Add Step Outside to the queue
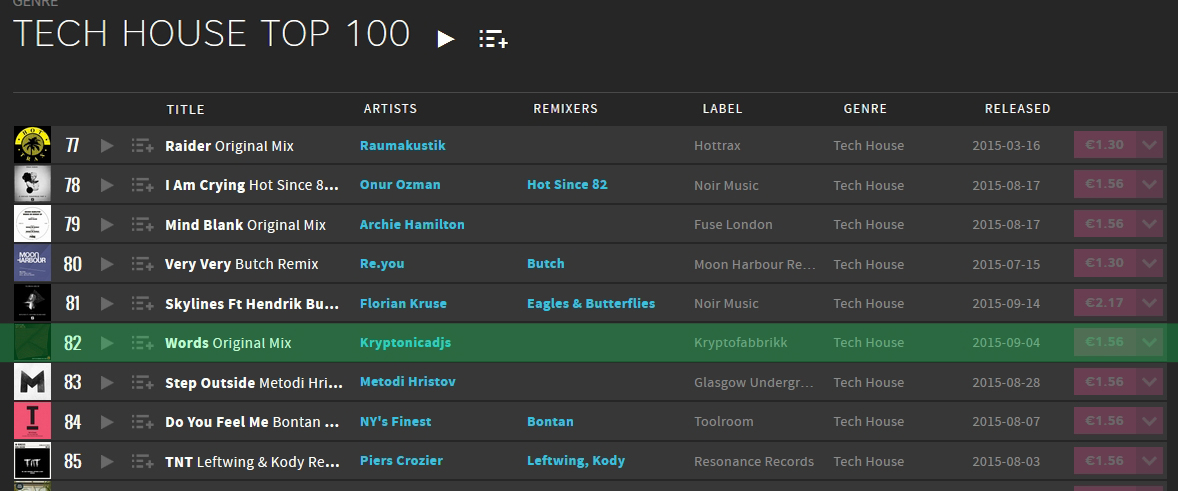The width and height of the screenshot is (1178, 491). click(141, 383)
